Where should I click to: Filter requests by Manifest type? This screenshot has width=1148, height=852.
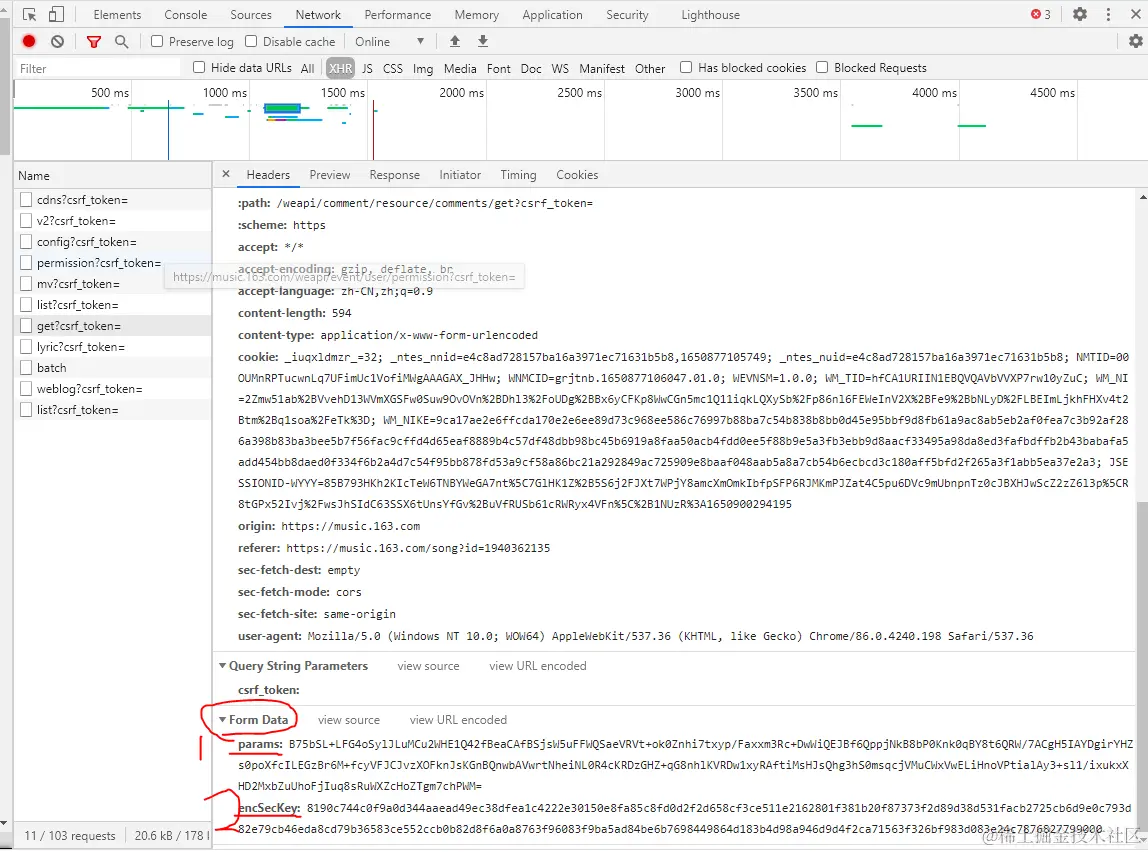click(602, 68)
